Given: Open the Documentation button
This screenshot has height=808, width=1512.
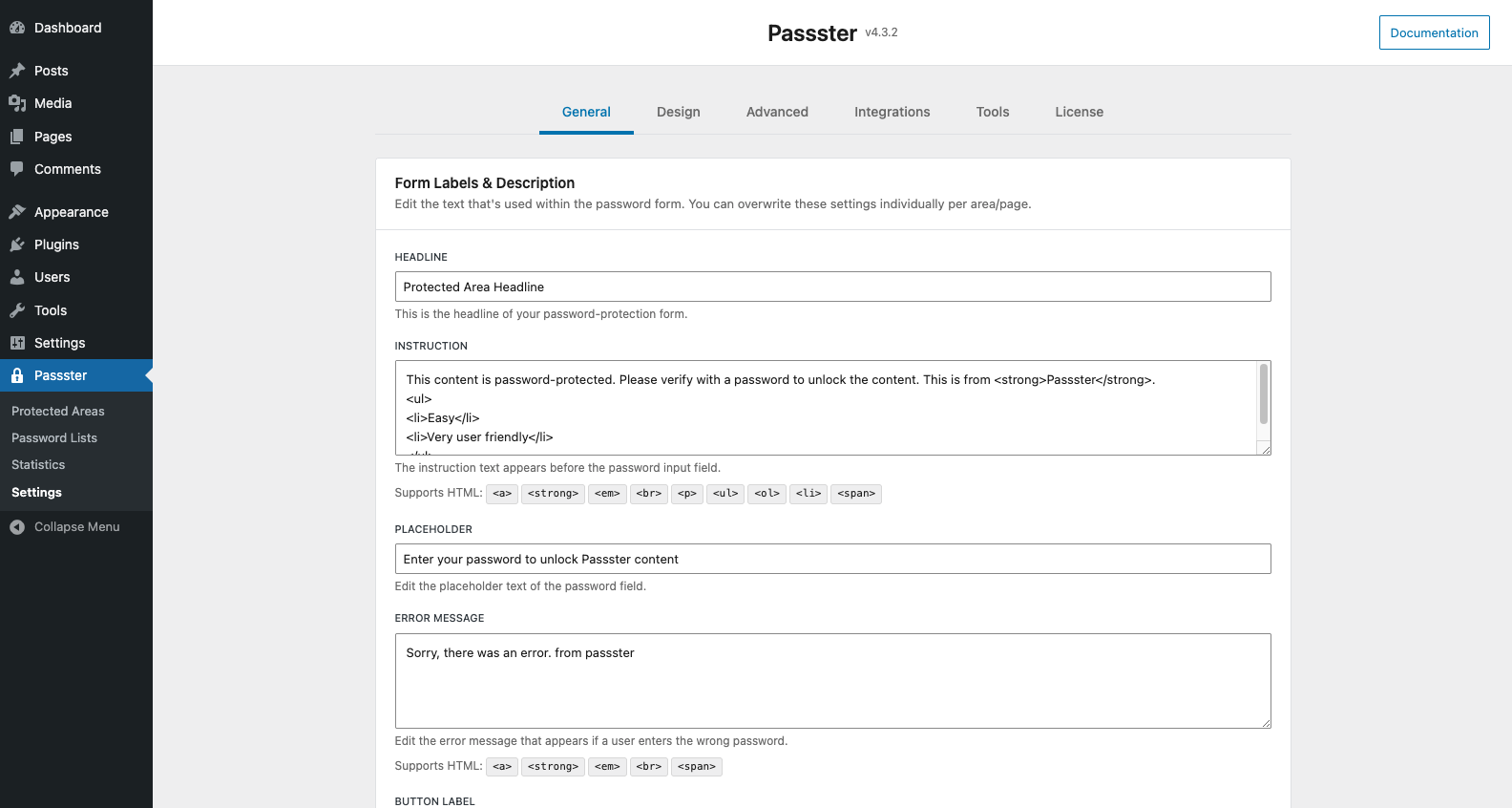Looking at the screenshot, I should click(x=1434, y=32).
